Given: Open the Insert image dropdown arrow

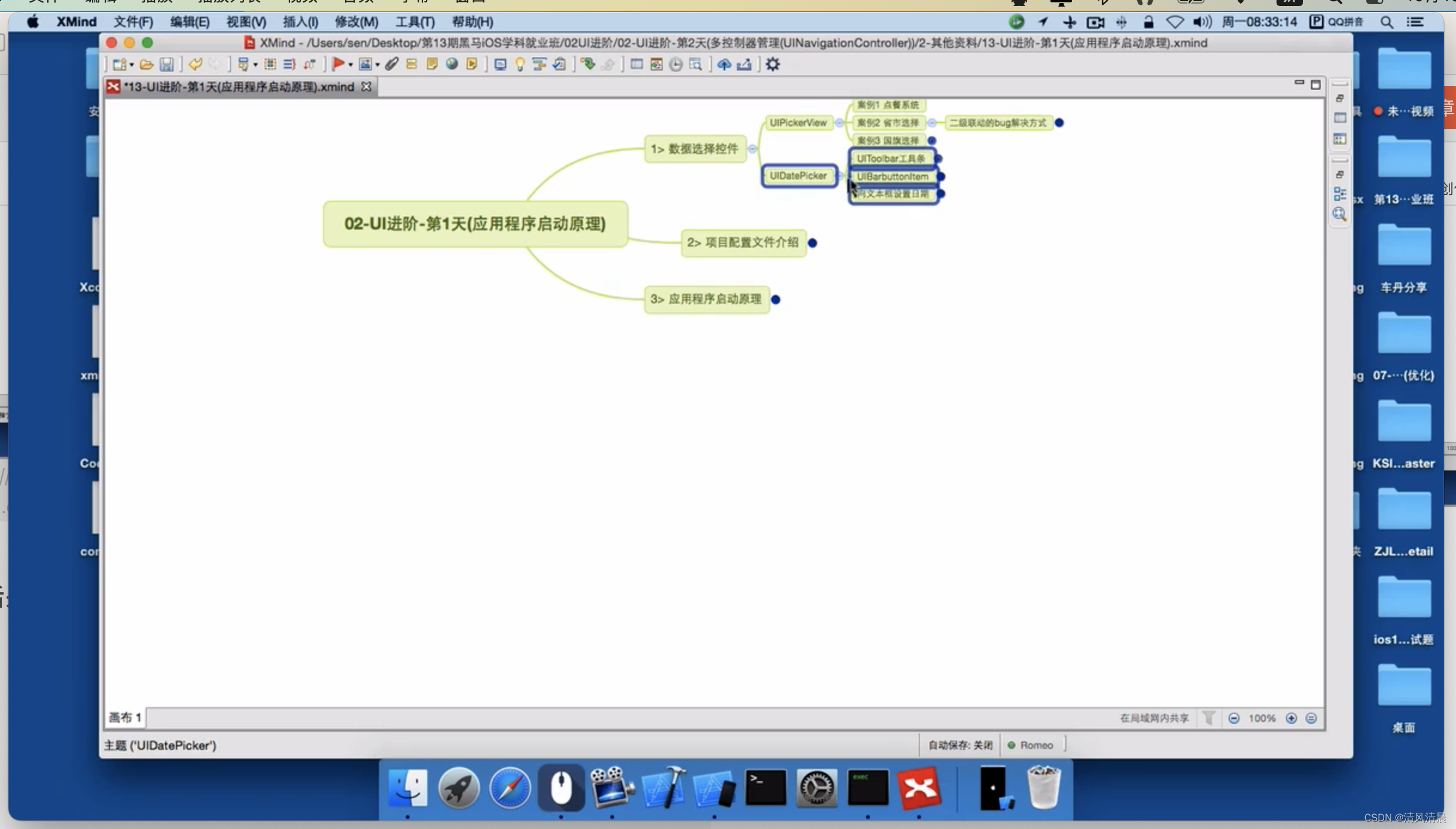Looking at the screenshot, I should pos(377,65).
